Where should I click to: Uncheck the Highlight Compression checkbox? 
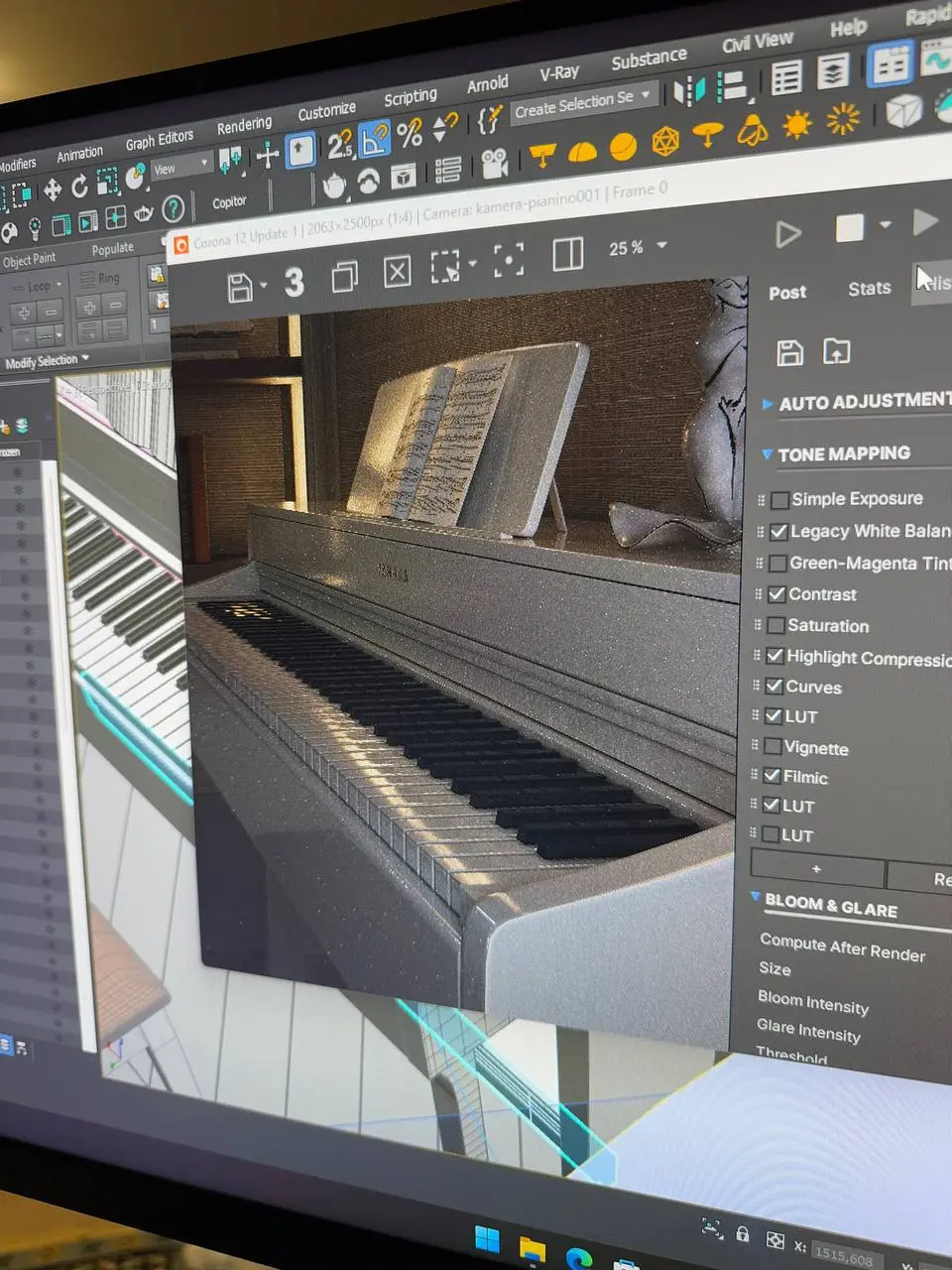pyautogui.click(x=775, y=656)
